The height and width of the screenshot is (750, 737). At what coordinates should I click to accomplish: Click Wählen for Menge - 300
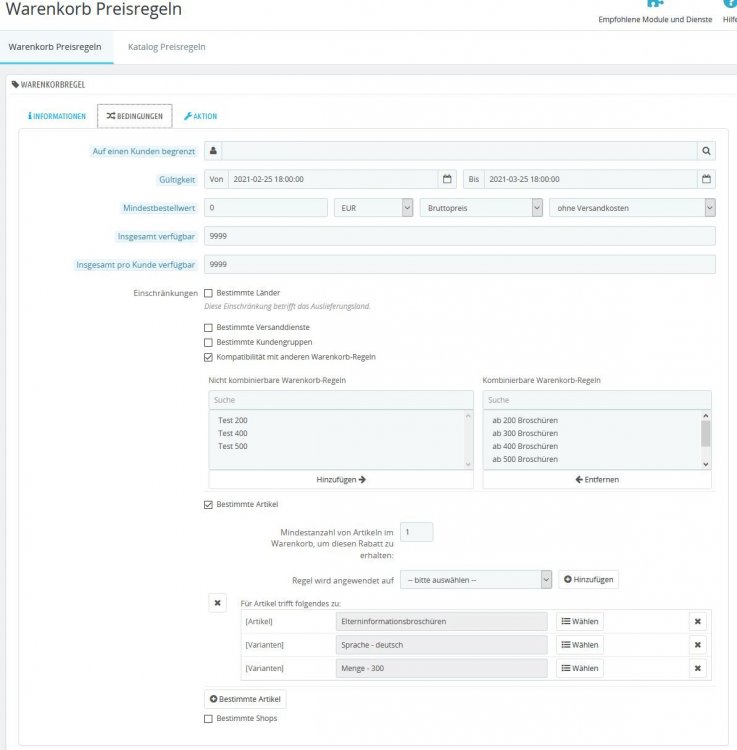click(x=580, y=668)
